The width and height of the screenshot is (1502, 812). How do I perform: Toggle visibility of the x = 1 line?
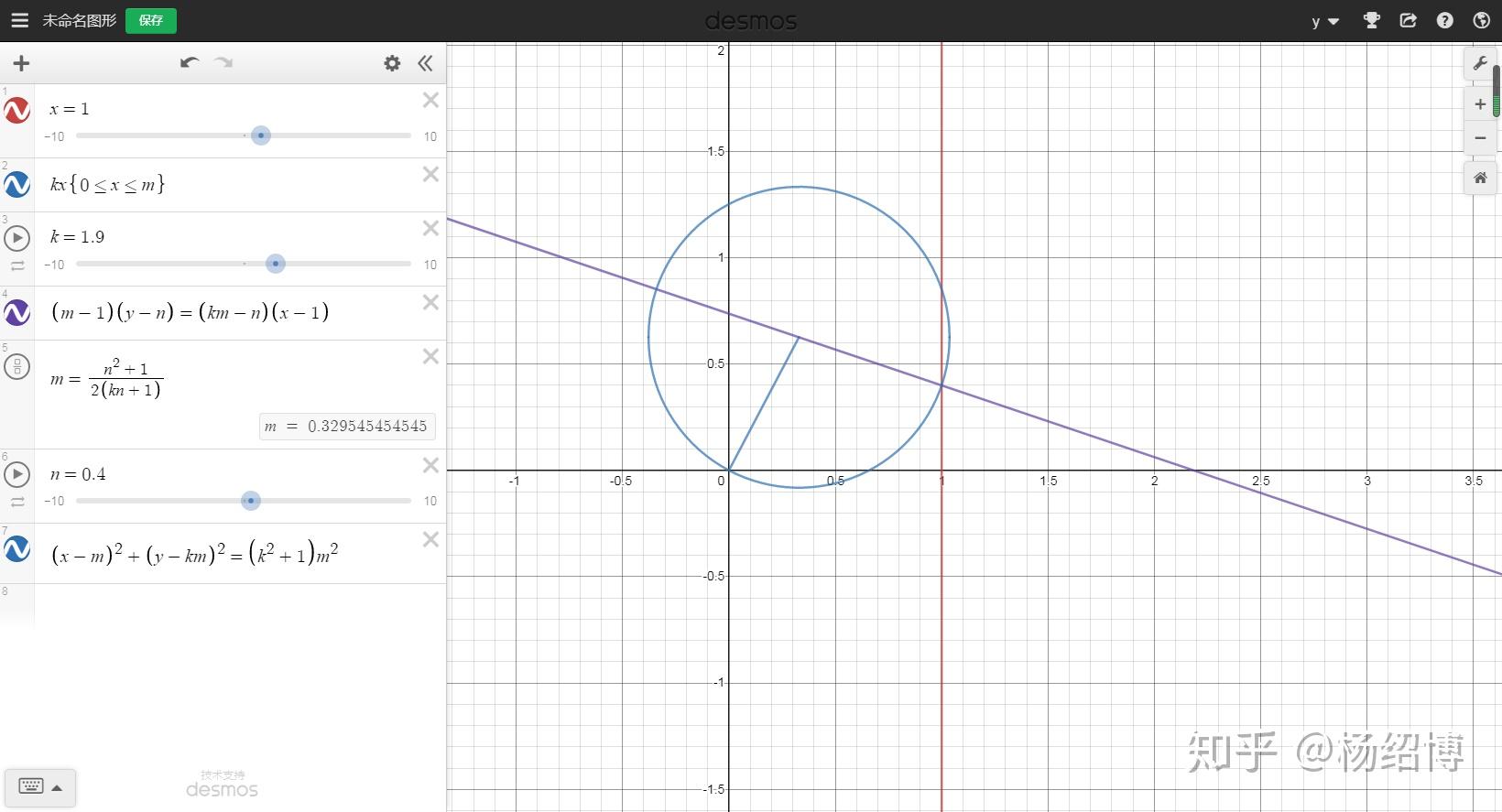17,111
